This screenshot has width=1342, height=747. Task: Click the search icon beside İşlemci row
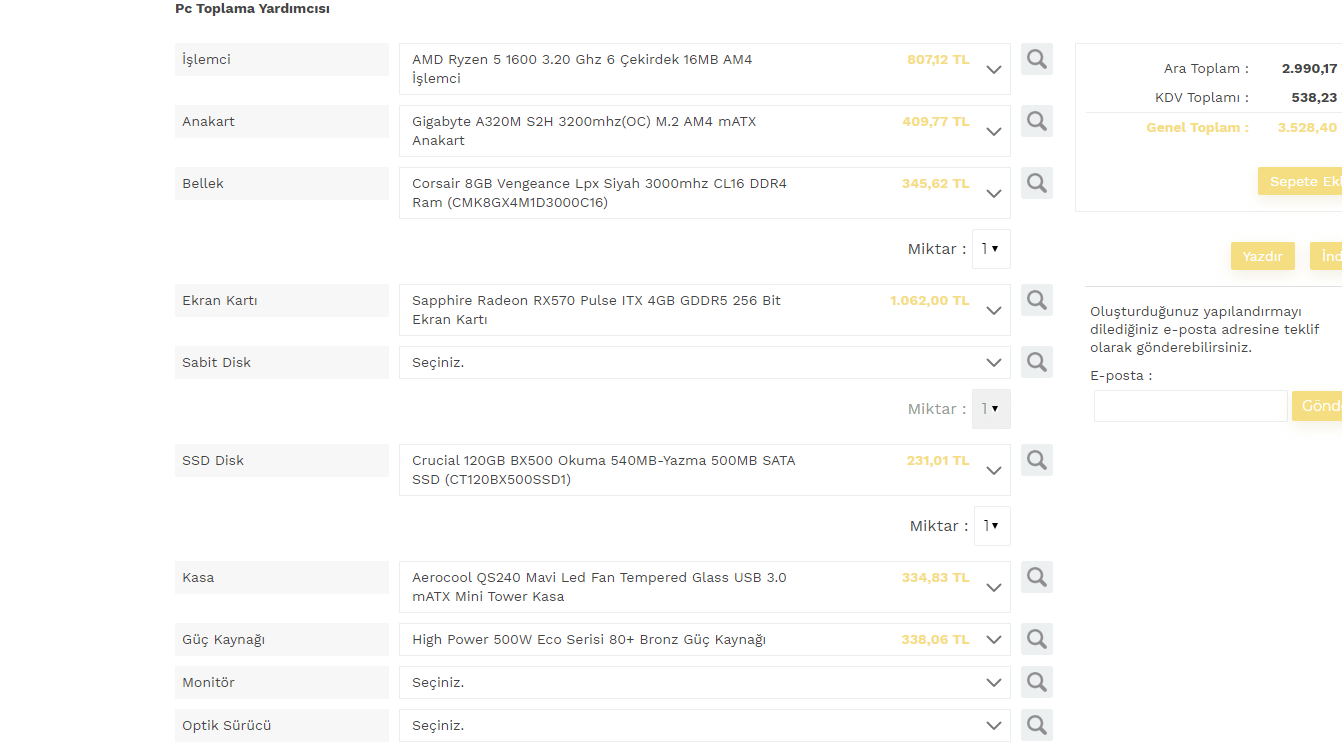click(x=1036, y=59)
